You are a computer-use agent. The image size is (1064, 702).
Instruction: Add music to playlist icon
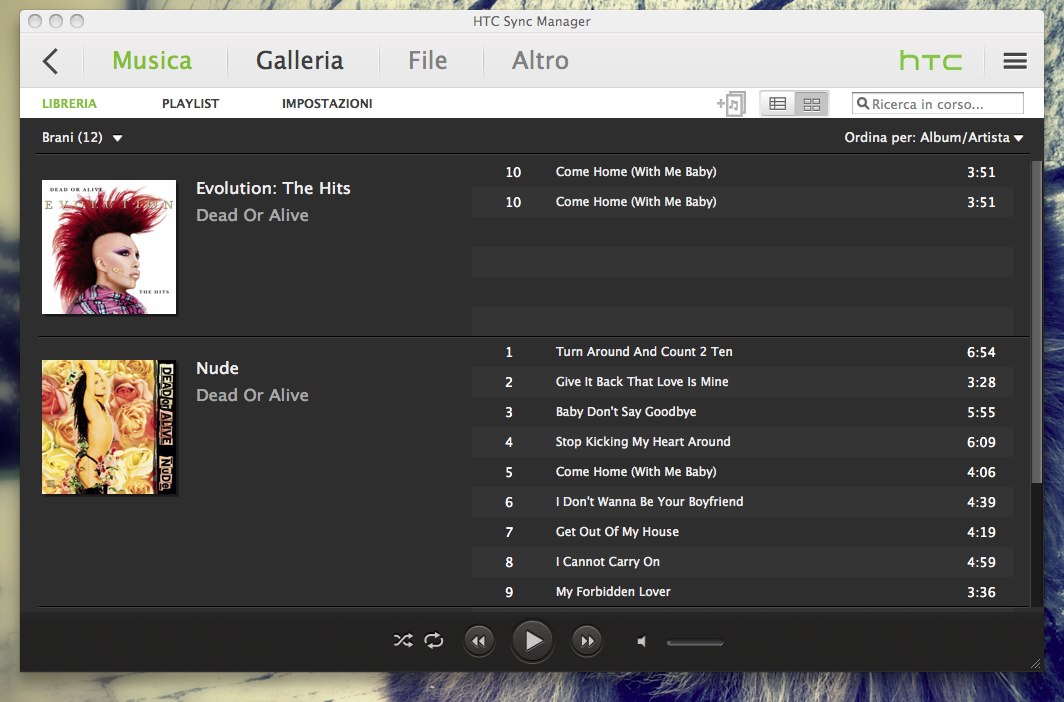[x=732, y=104]
